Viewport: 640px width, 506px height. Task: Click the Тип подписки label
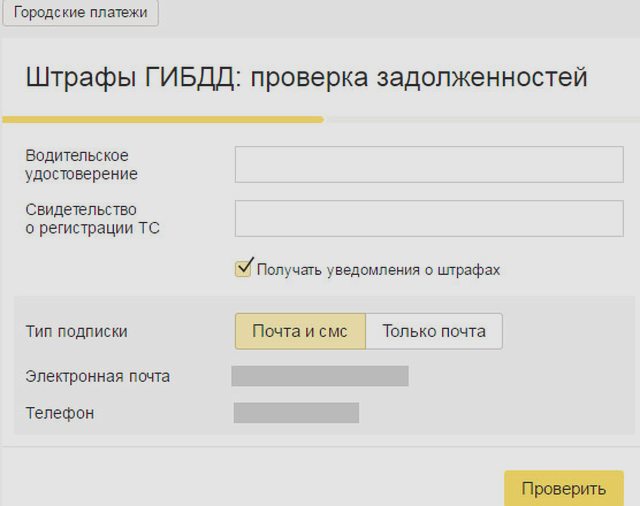pos(76,331)
